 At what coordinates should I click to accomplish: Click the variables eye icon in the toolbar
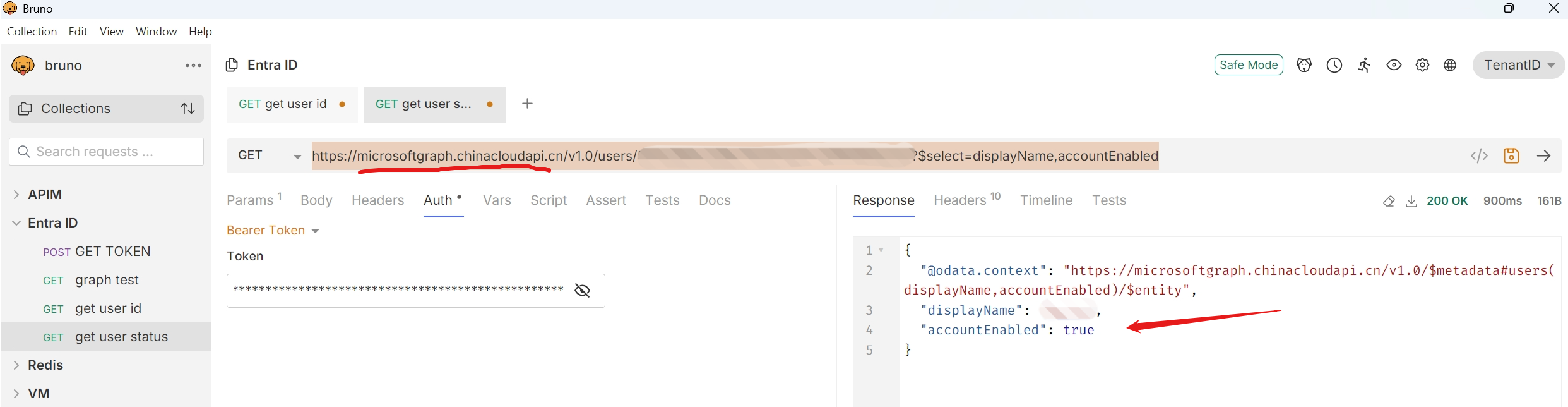(x=1394, y=65)
